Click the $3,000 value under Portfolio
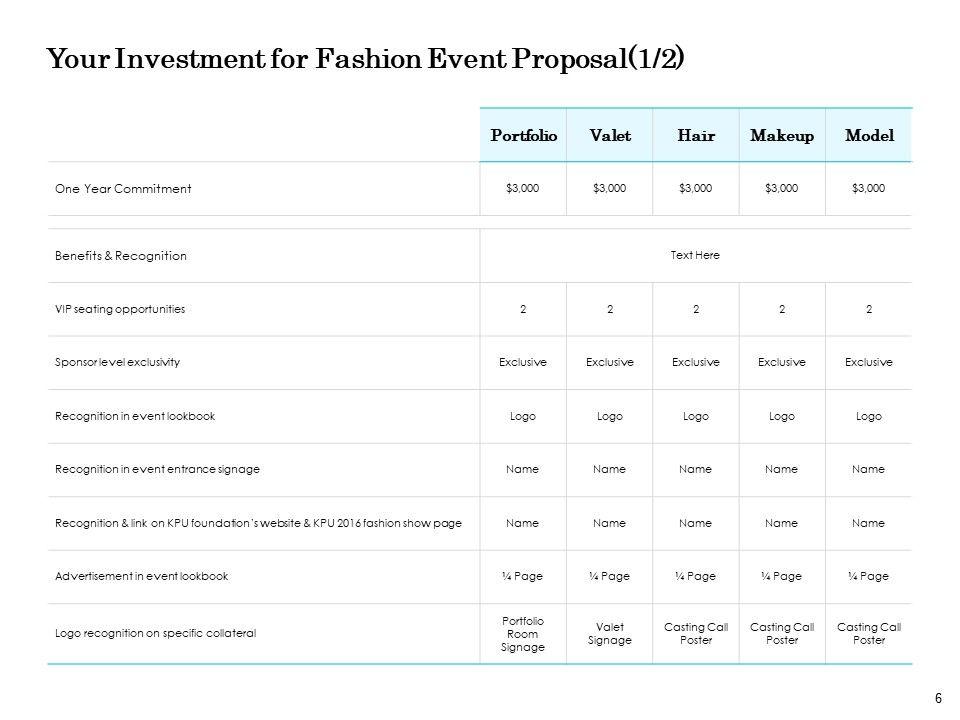Viewport: 960px width, 720px height. pos(523,188)
